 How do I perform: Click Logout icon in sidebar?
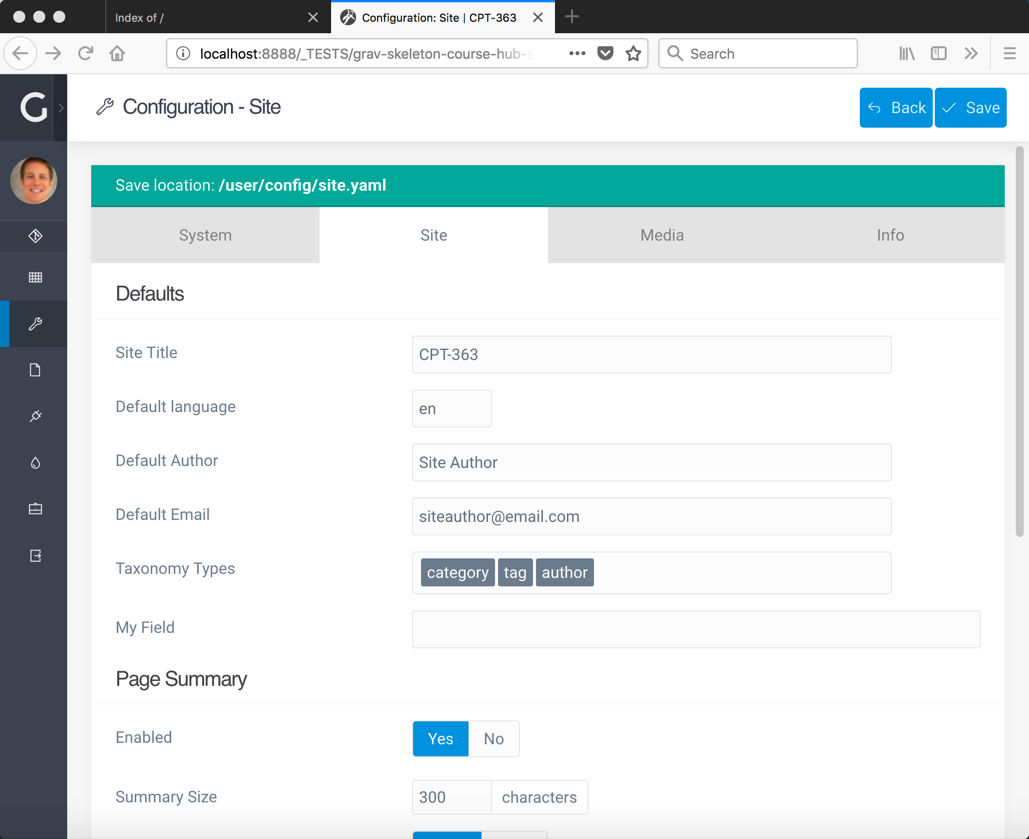(35, 555)
